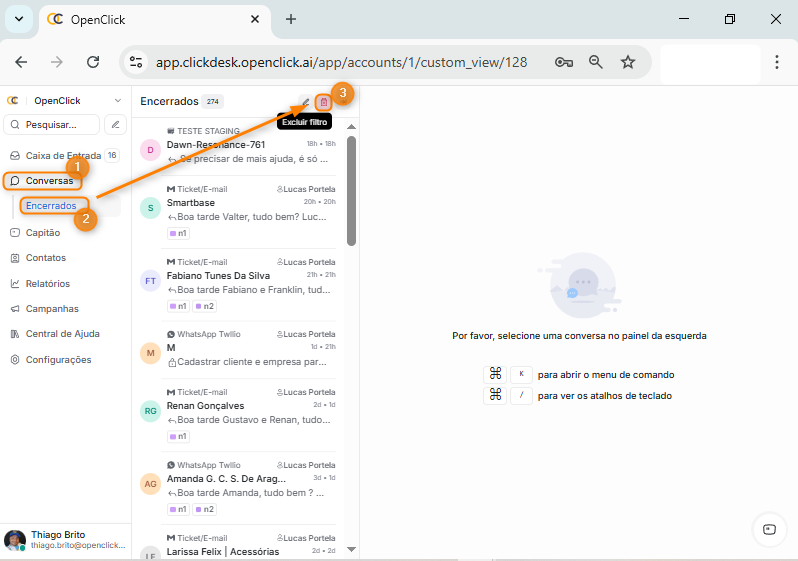Open the Chrome three-dot menu
The height and width of the screenshot is (561, 798).
click(777, 62)
